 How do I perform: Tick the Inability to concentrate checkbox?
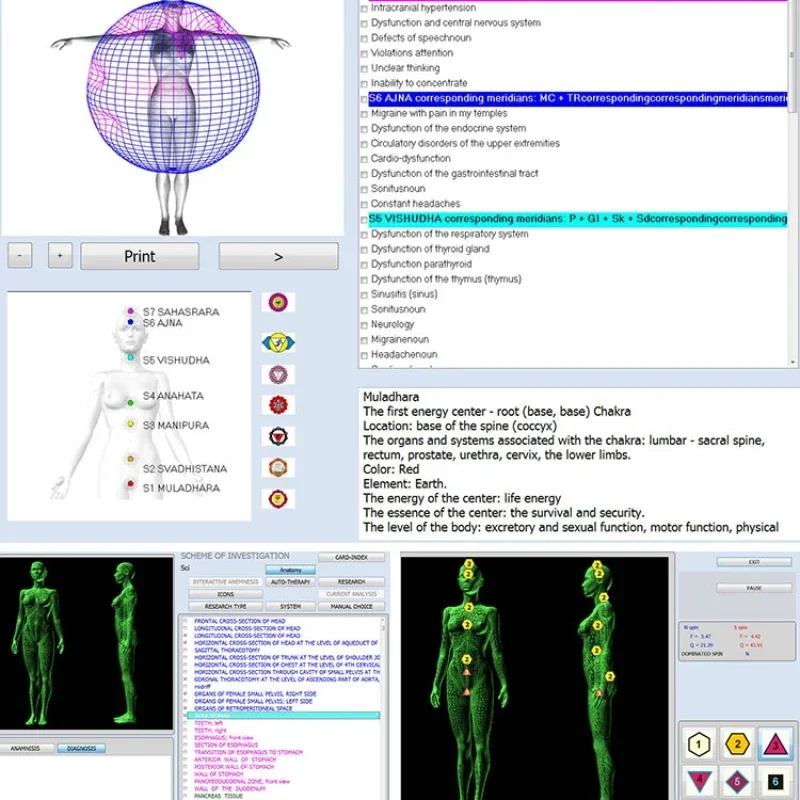tap(364, 84)
